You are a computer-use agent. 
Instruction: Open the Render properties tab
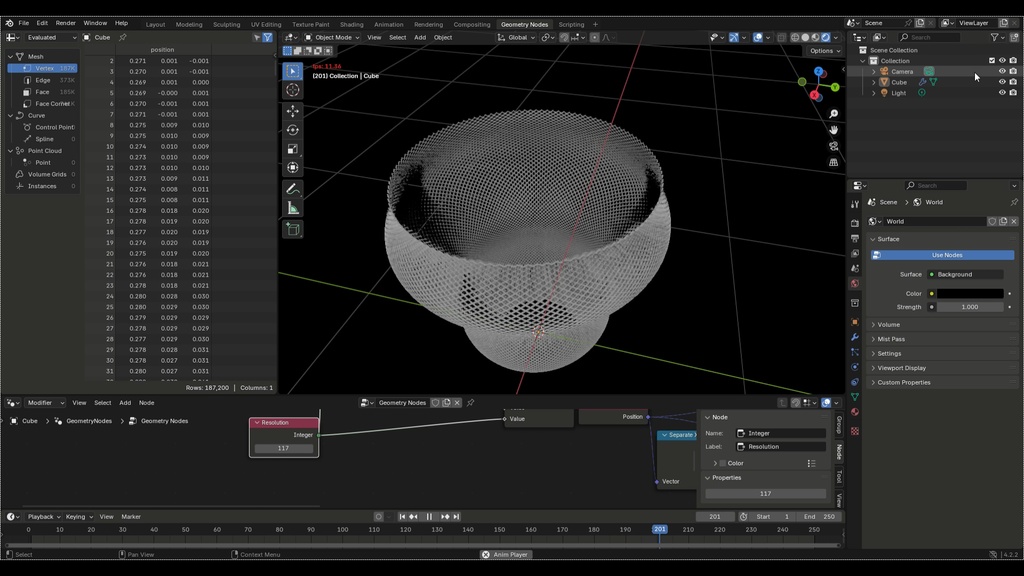(855, 223)
